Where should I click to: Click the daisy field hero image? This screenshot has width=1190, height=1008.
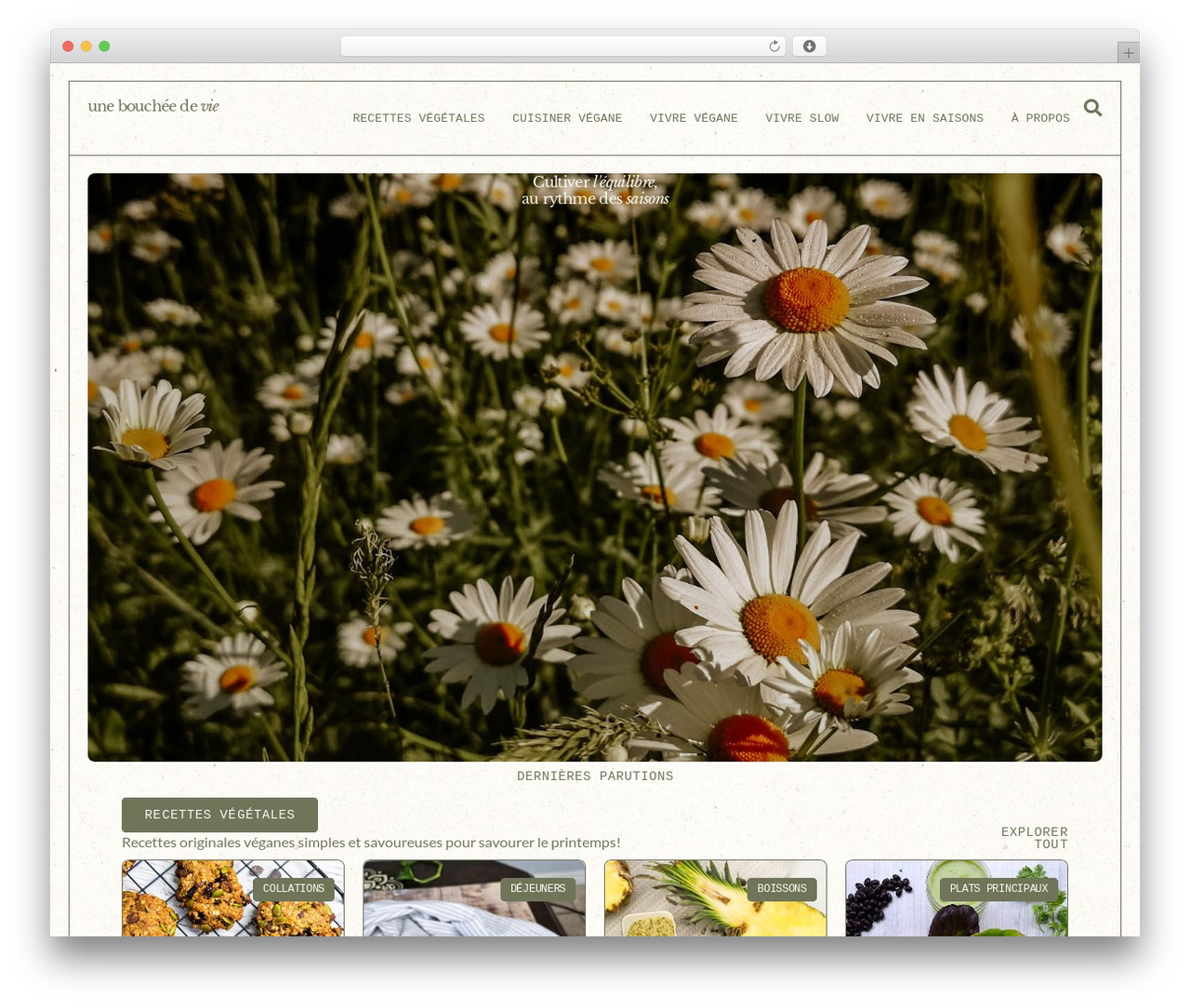(595, 467)
